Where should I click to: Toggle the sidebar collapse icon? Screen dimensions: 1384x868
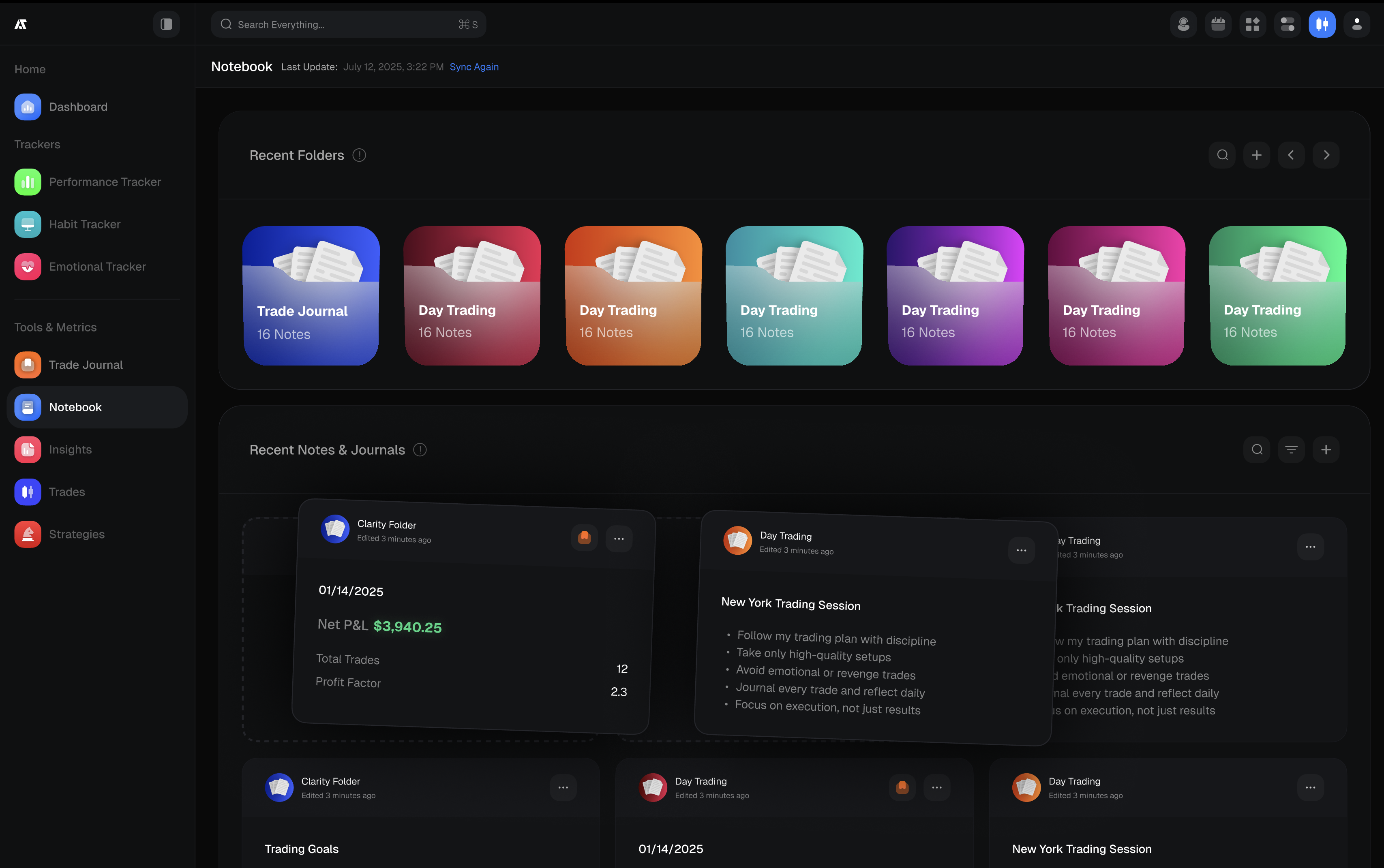click(x=166, y=24)
